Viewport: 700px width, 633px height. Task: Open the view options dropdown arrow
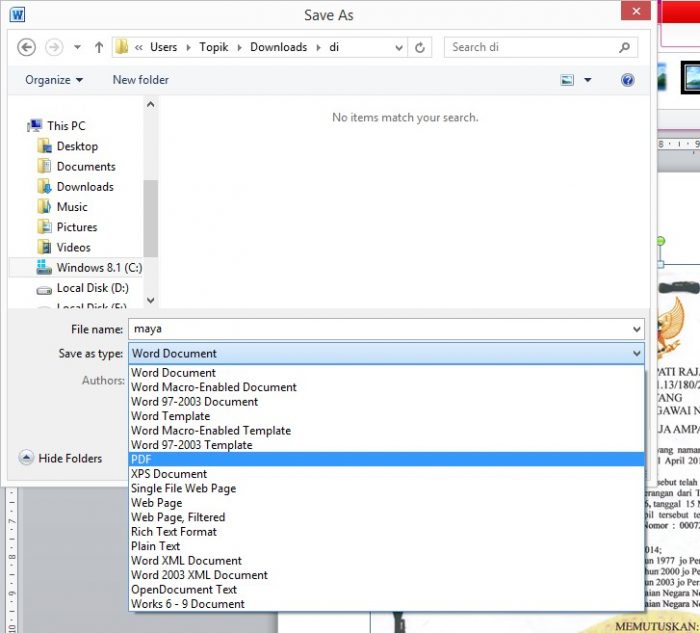click(588, 80)
